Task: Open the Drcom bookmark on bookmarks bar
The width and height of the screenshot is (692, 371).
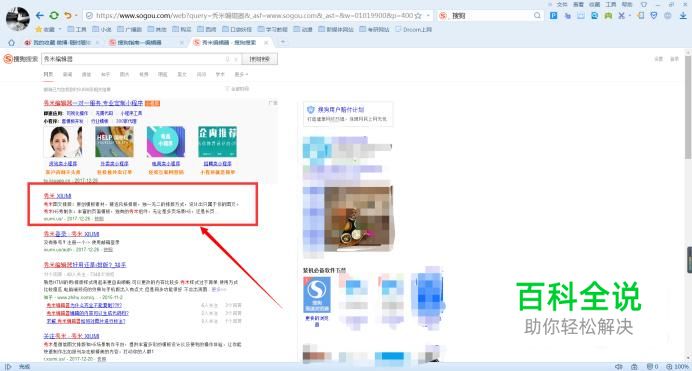Action: click(414, 30)
